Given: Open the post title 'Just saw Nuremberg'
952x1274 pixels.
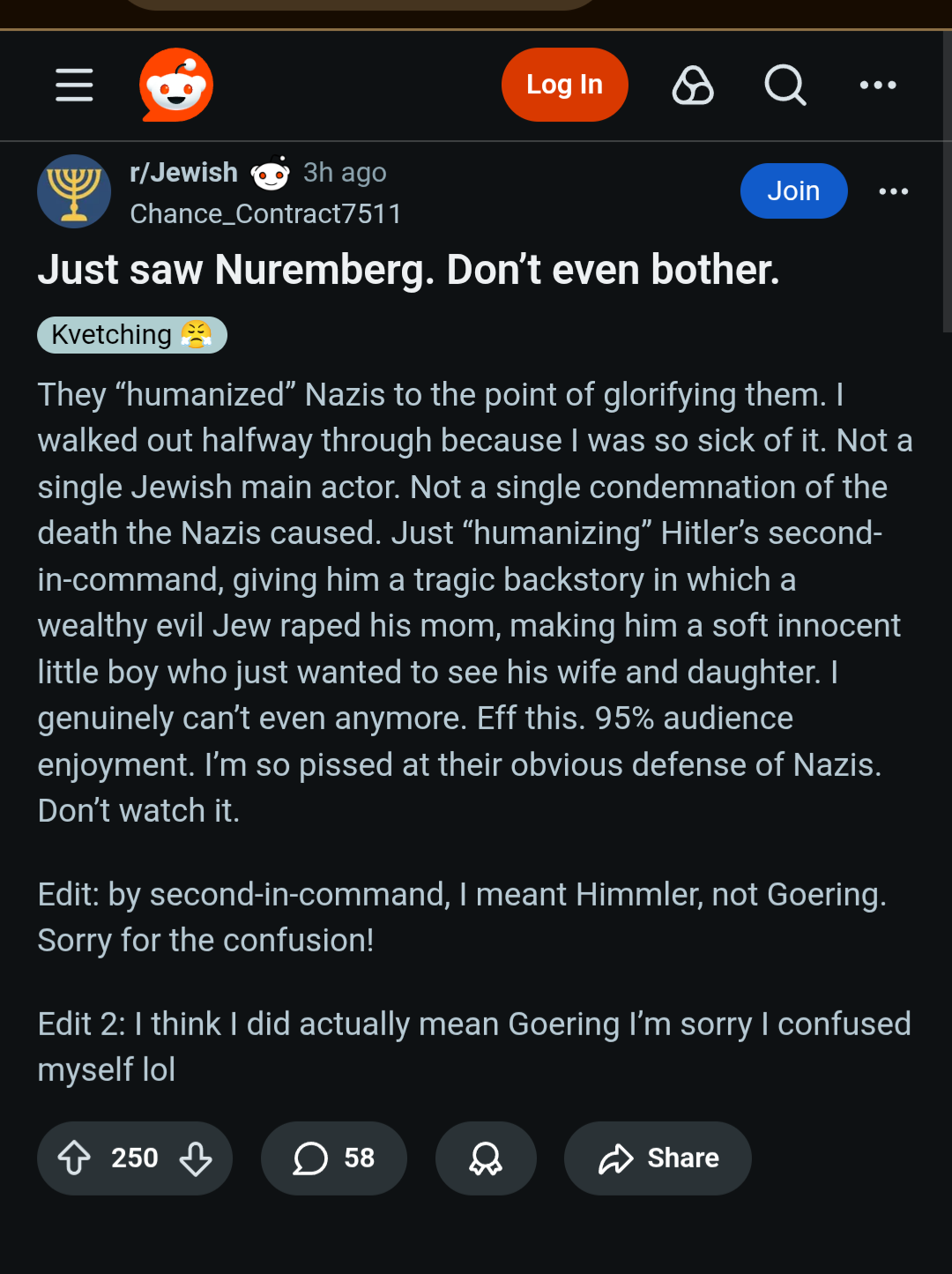Looking at the screenshot, I should click(408, 270).
